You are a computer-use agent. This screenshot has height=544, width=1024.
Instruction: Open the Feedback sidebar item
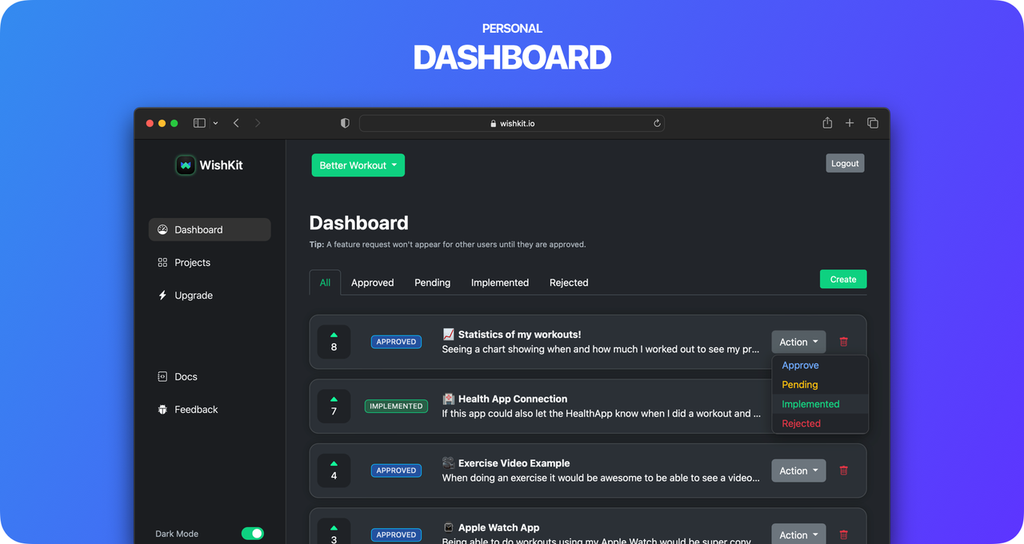(x=187, y=409)
